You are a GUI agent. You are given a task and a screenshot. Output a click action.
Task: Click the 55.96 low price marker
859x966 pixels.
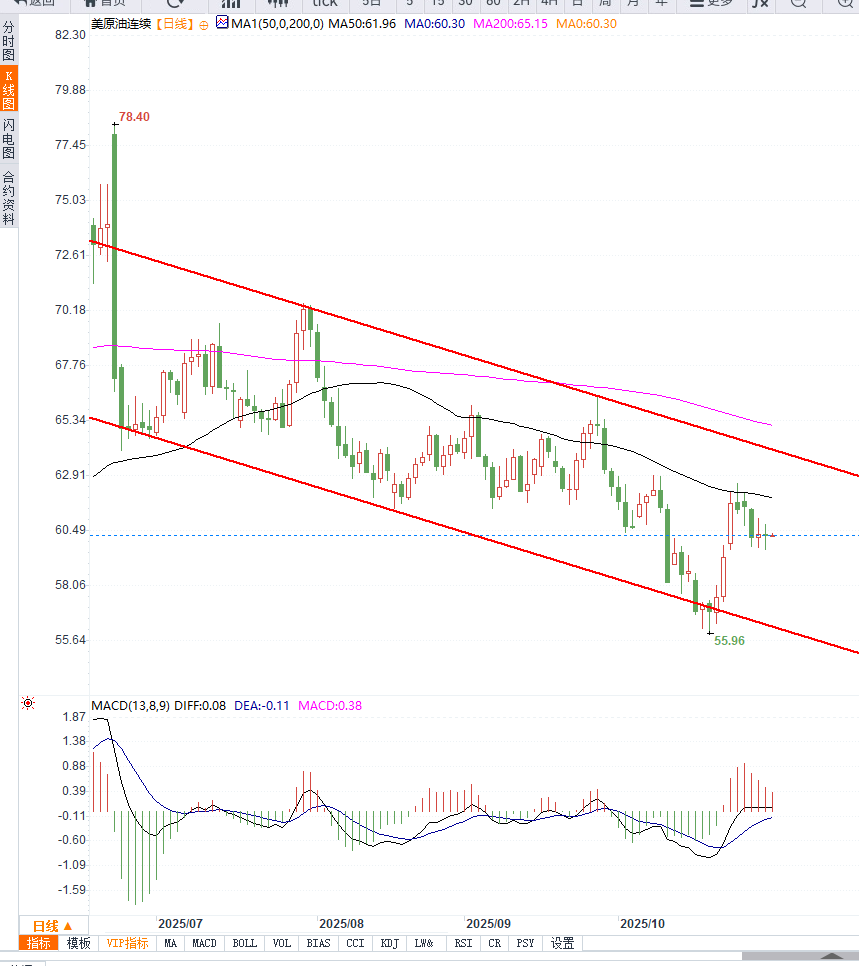(x=729, y=641)
